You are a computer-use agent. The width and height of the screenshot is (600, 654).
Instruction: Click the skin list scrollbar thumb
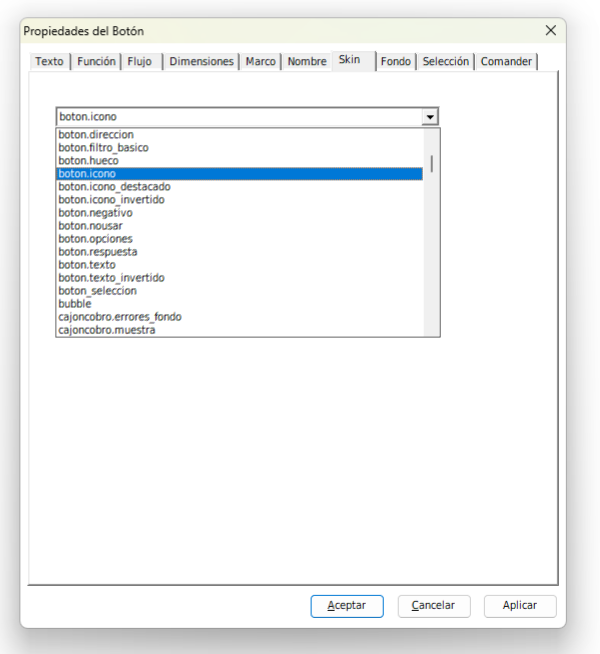pyautogui.click(x=432, y=163)
